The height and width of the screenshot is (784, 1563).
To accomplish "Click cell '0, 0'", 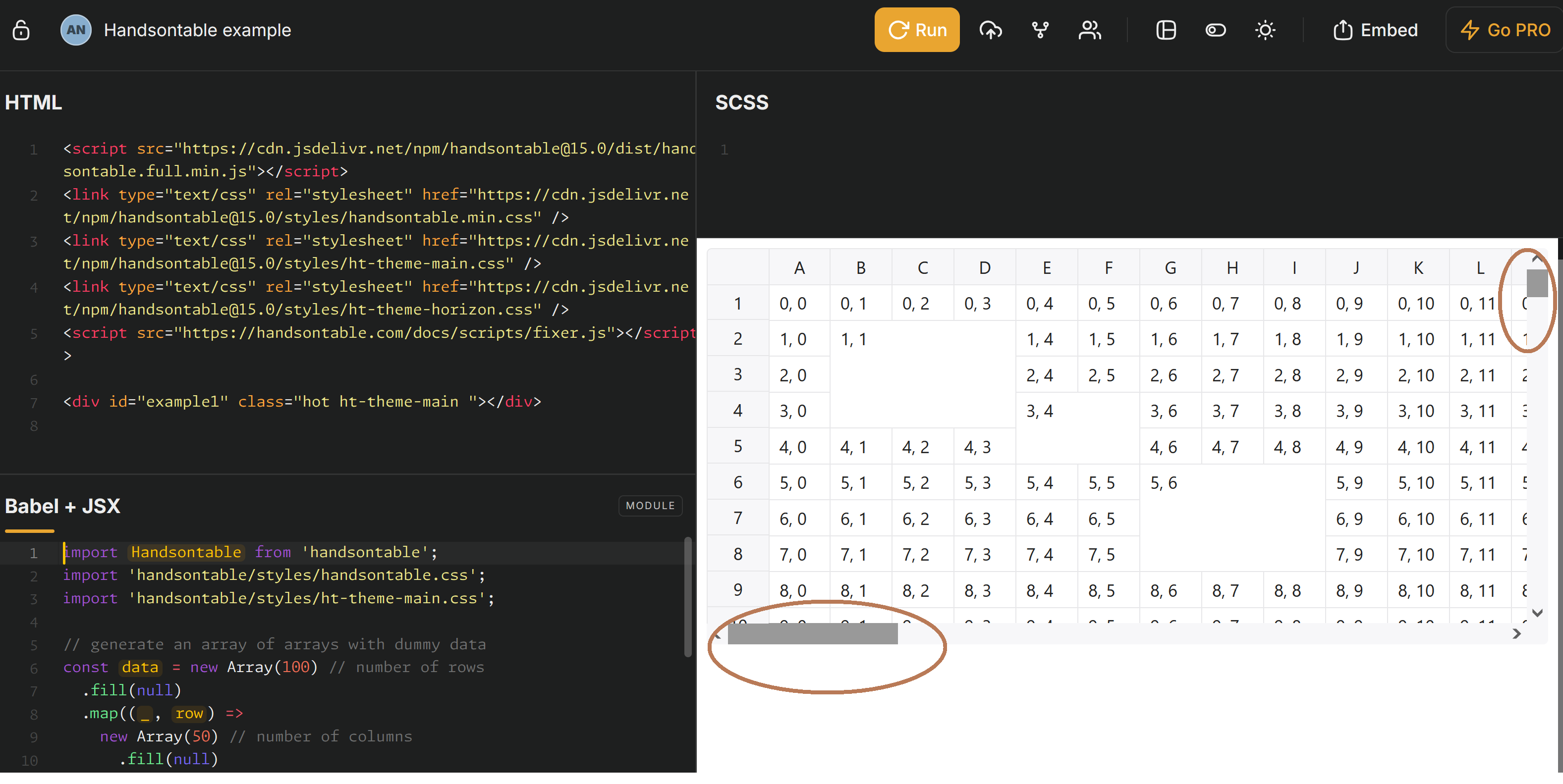I will point(799,303).
